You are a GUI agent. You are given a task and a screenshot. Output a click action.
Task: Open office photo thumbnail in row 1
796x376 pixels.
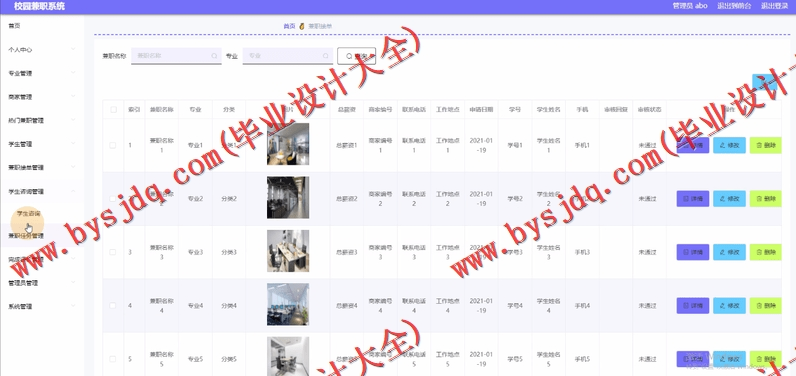pos(288,144)
